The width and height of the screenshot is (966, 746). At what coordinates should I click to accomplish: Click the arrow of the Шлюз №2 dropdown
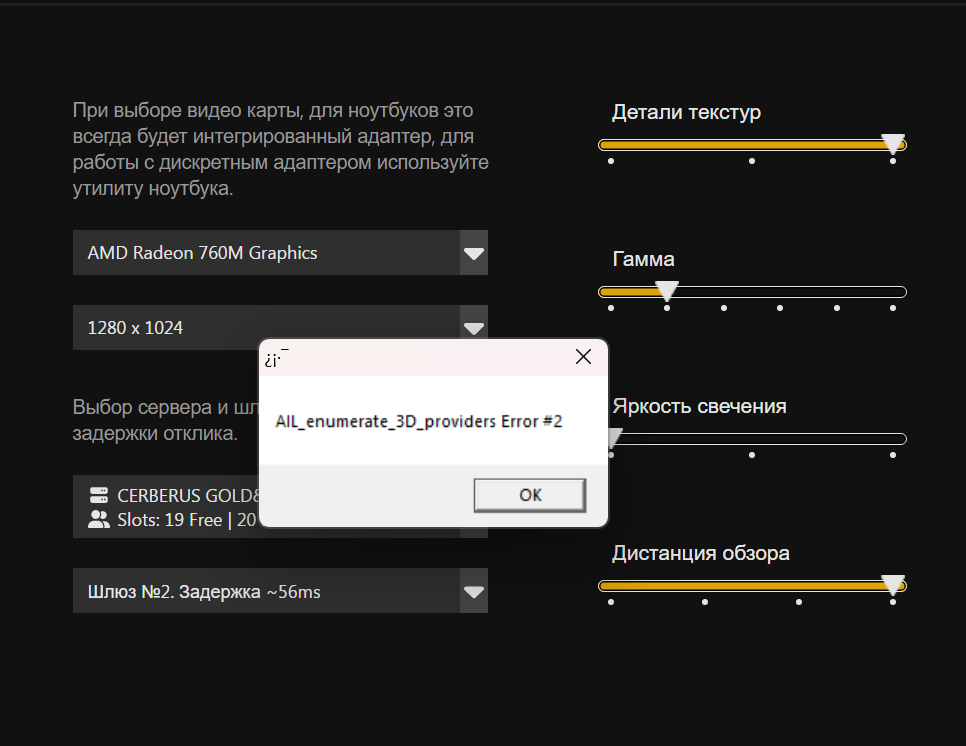click(x=474, y=591)
